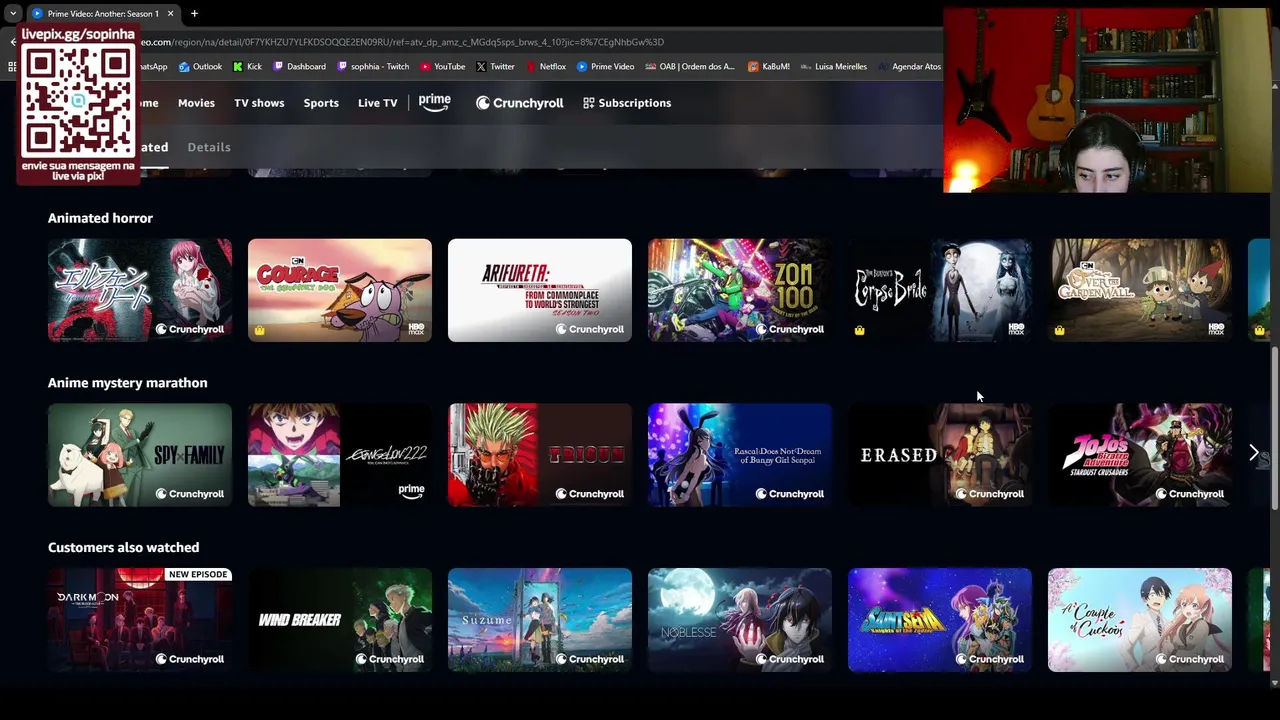Open the Suzume thumbnail
This screenshot has height=720, width=1280.
click(540, 620)
